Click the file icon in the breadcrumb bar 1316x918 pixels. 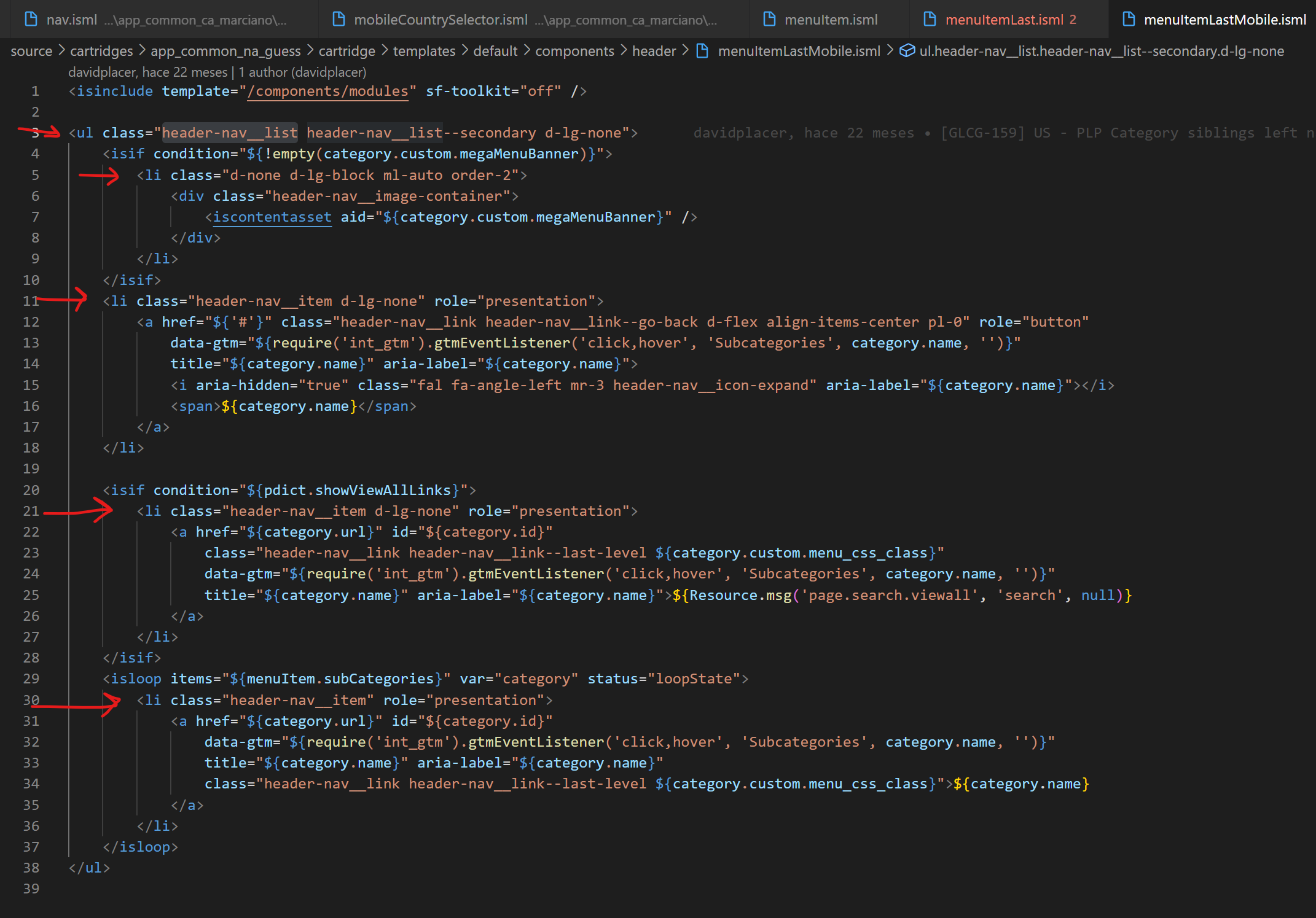pyautogui.click(x=702, y=51)
